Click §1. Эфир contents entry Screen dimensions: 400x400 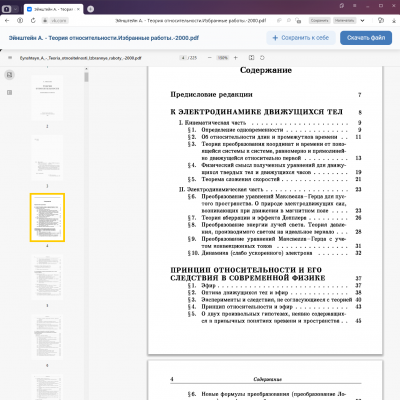tap(202, 286)
